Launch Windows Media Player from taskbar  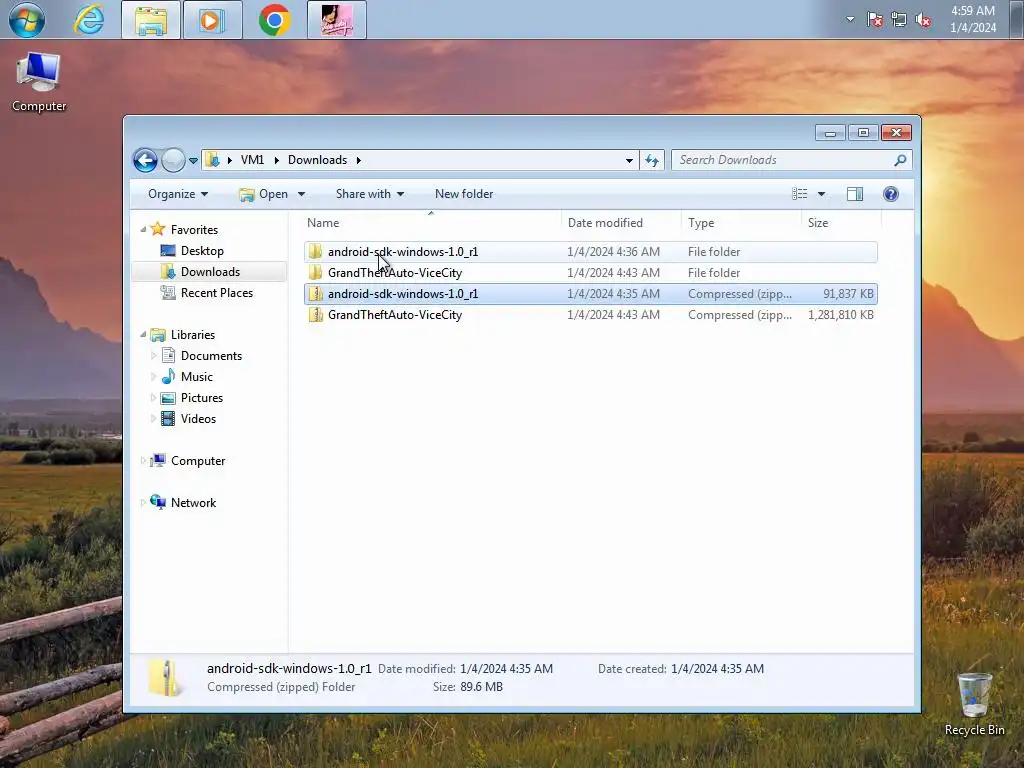pyautogui.click(x=212, y=20)
